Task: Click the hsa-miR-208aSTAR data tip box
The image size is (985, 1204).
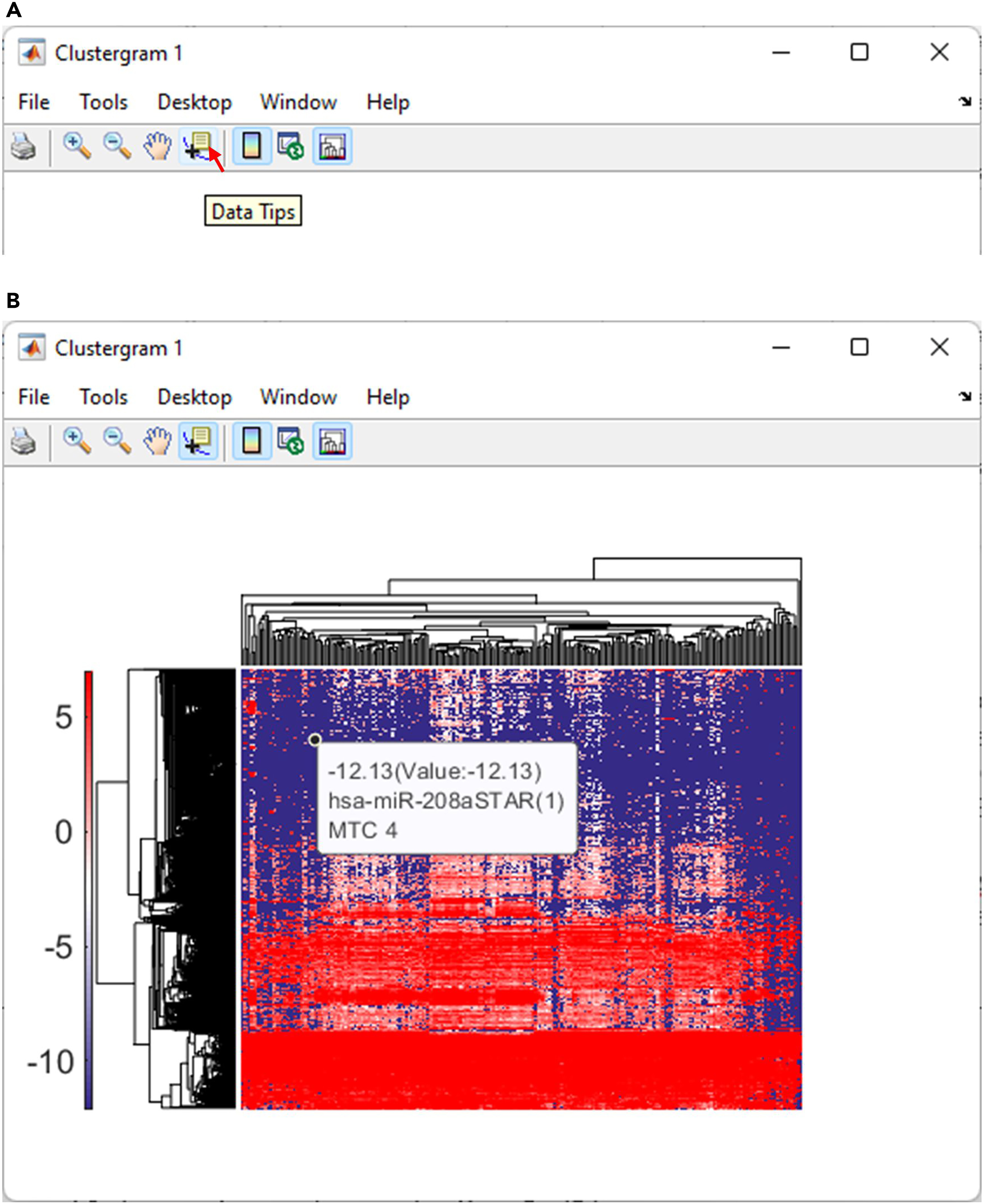Action: 447,799
